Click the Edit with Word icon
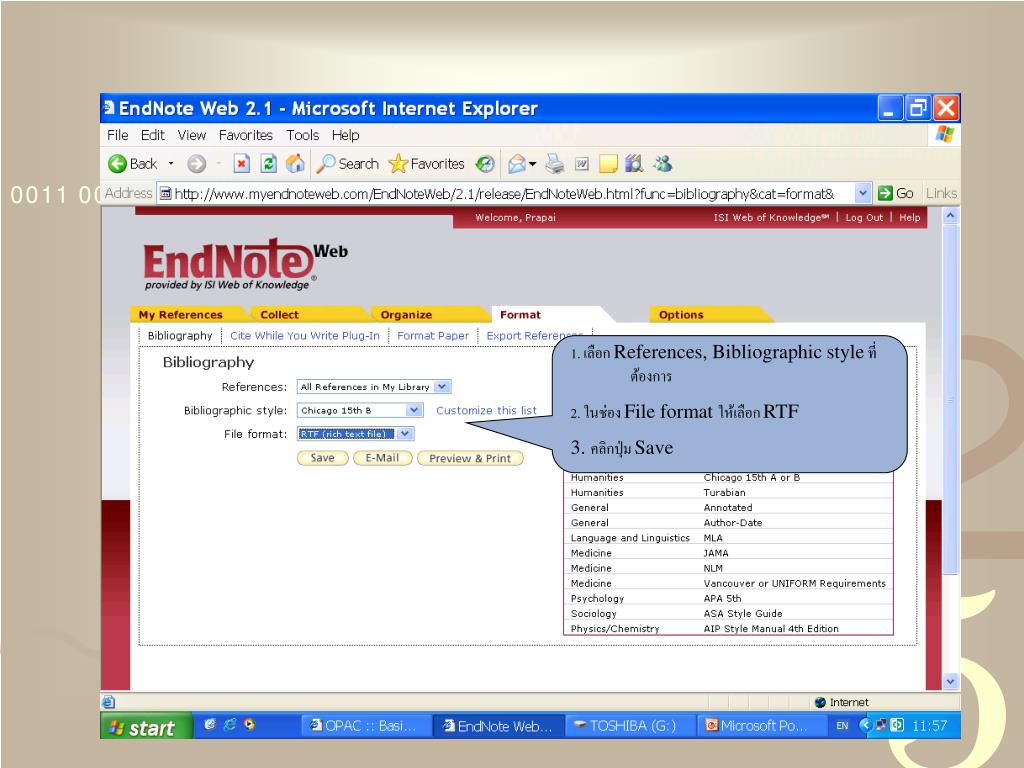Screen dimensions: 1024x768 (582, 163)
